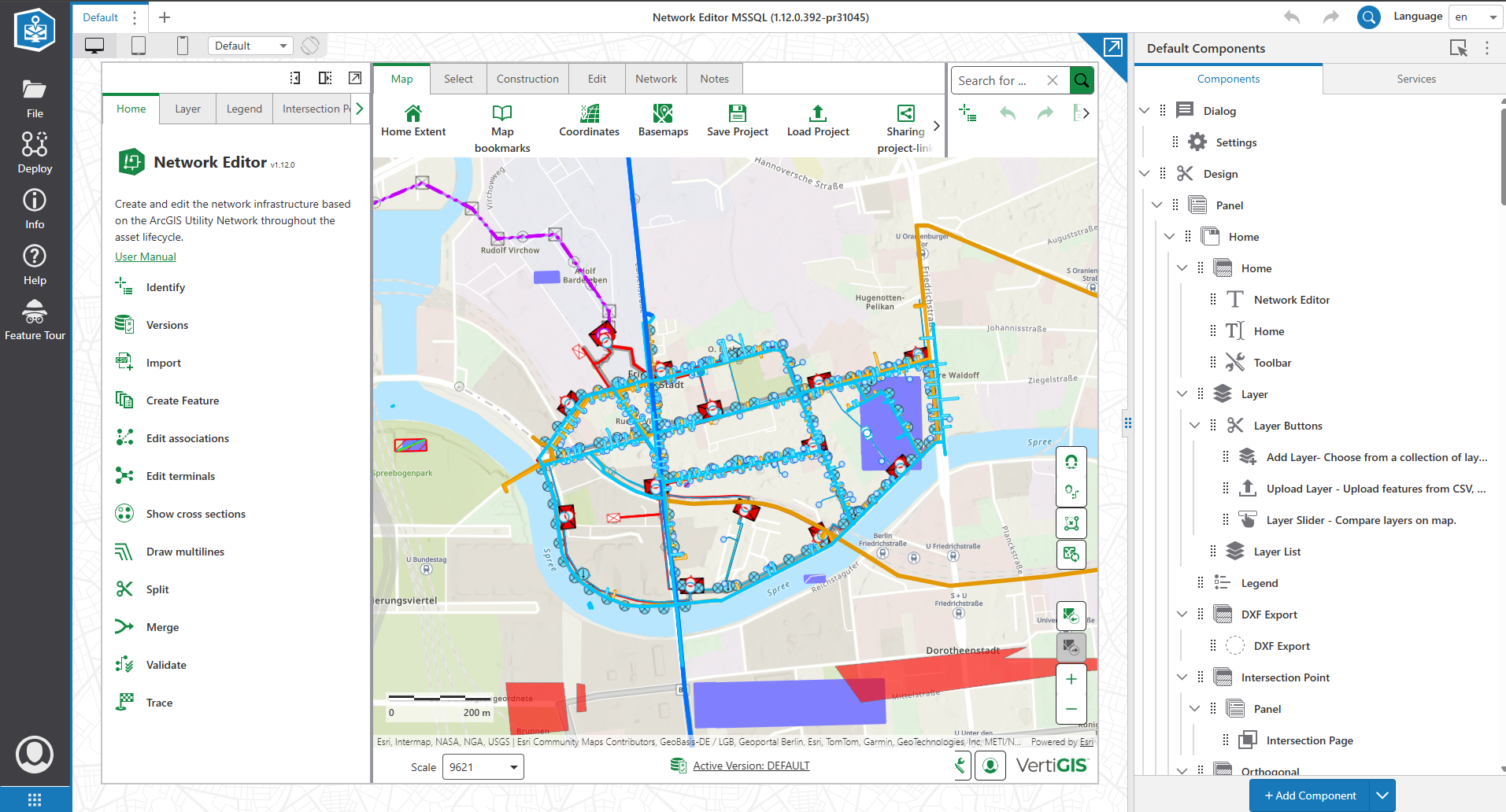Click the redo arrow in header
1506x812 pixels.
(1330, 17)
